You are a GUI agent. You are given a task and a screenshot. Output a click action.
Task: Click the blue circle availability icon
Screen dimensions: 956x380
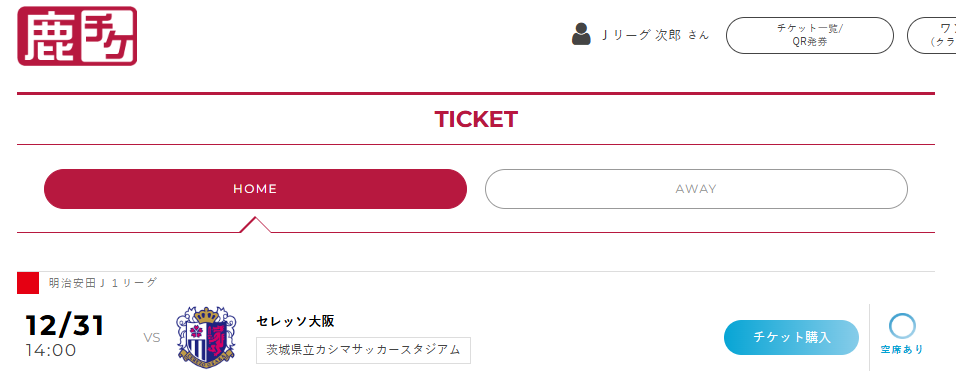(x=902, y=326)
